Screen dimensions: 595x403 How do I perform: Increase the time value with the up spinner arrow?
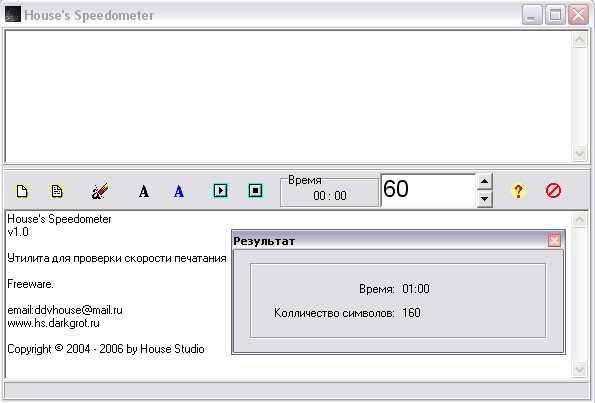coord(484,181)
